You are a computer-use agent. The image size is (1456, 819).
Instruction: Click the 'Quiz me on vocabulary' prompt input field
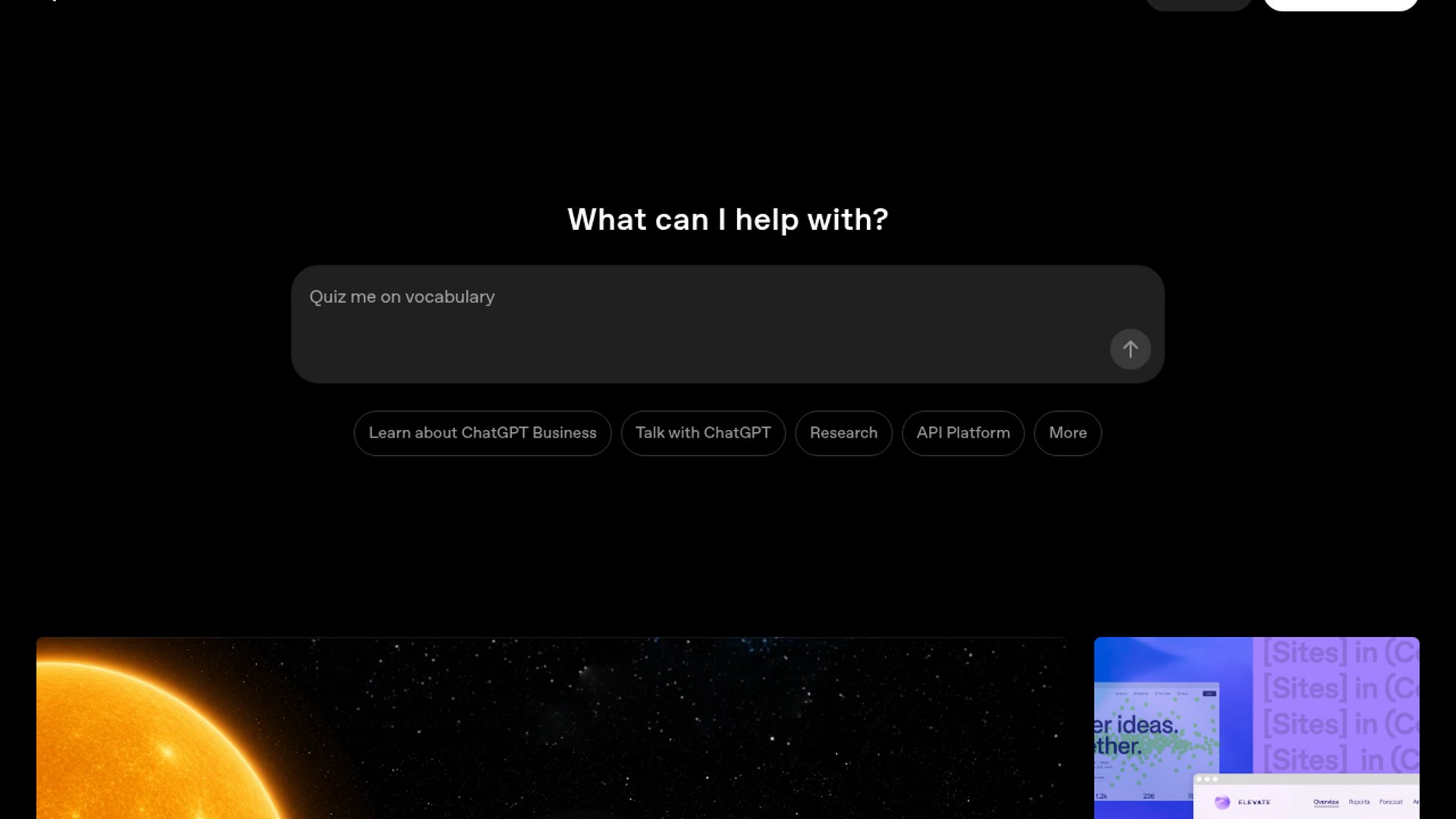click(727, 324)
